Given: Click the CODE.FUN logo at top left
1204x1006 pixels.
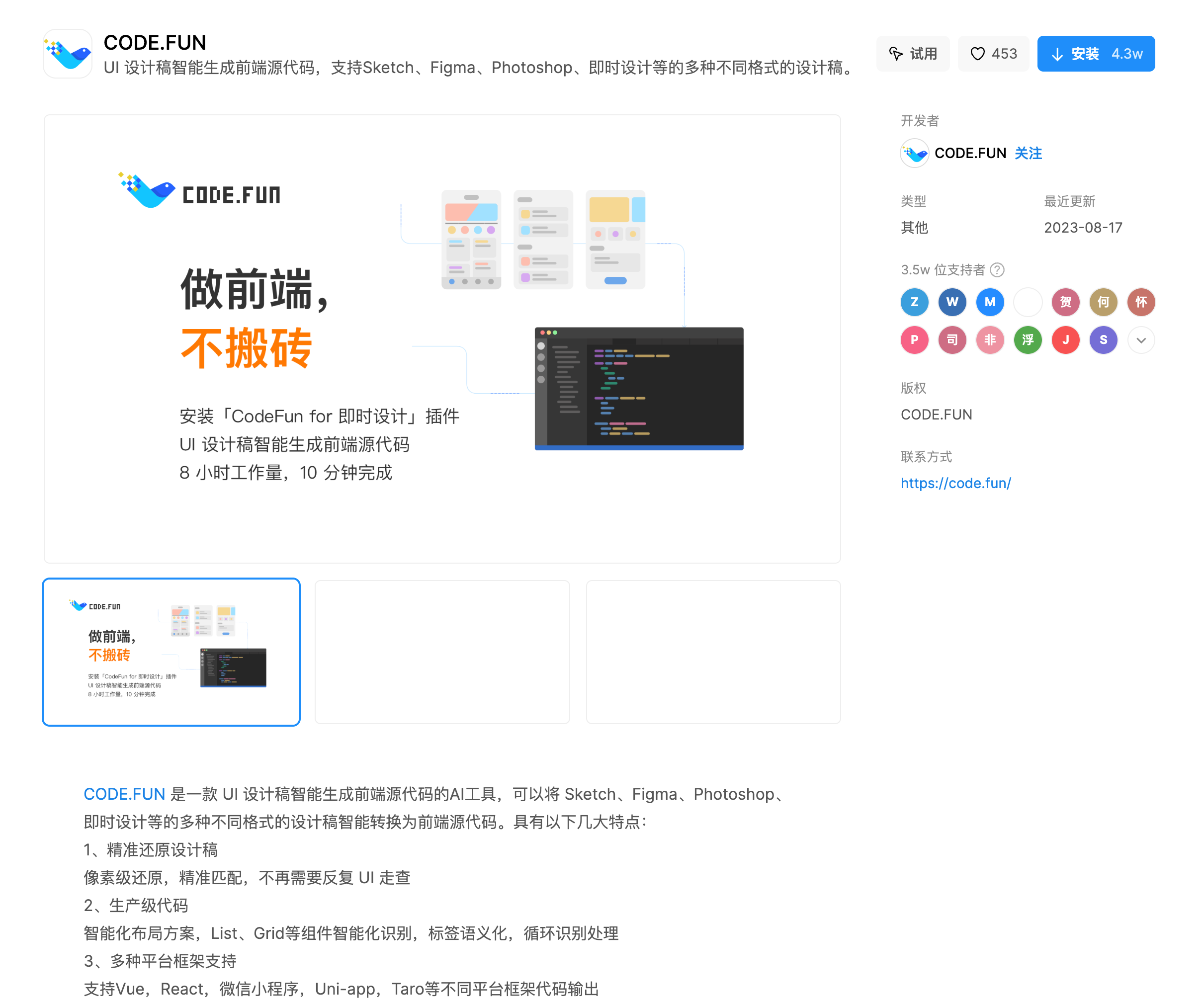Looking at the screenshot, I should pyautogui.click(x=68, y=53).
